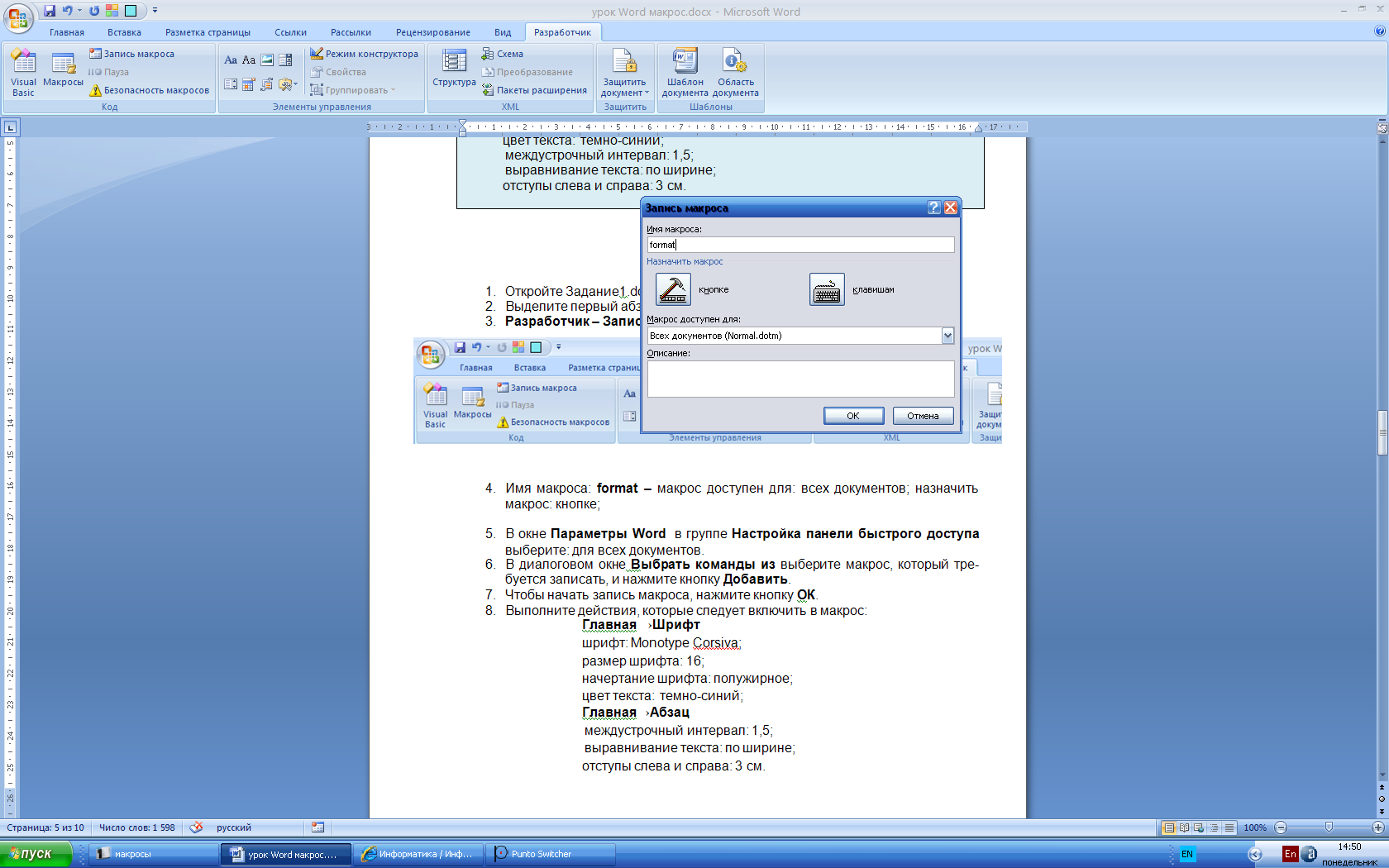Open the Рецензирование tab
The height and width of the screenshot is (868, 1389).
[x=432, y=32]
